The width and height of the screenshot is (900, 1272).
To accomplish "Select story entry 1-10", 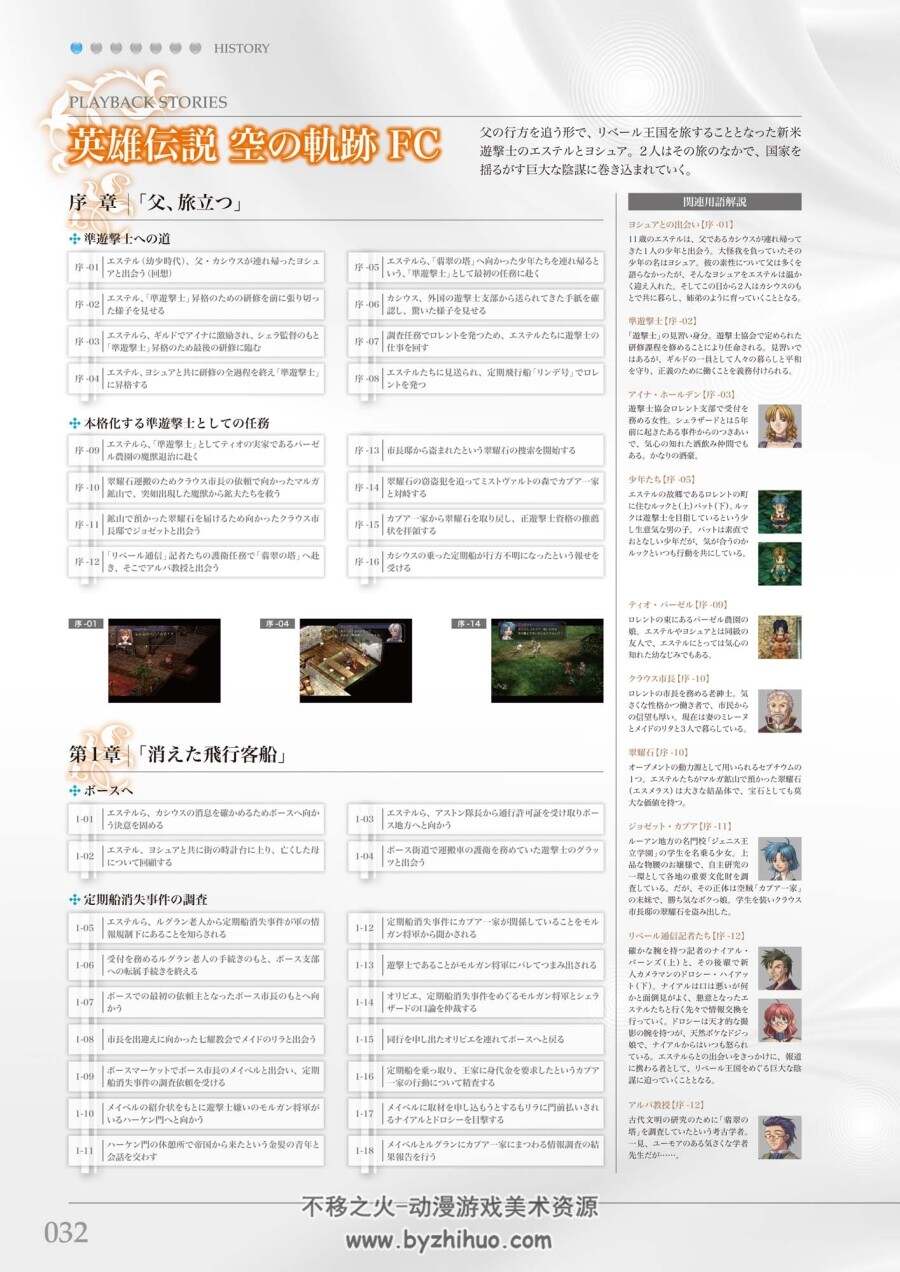I will tap(196, 1113).
